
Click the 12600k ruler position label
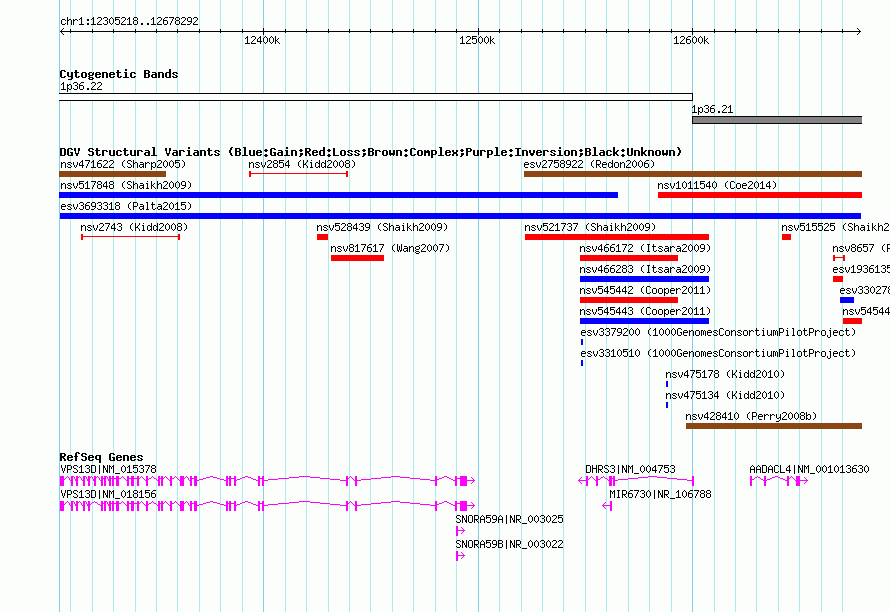click(x=691, y=40)
